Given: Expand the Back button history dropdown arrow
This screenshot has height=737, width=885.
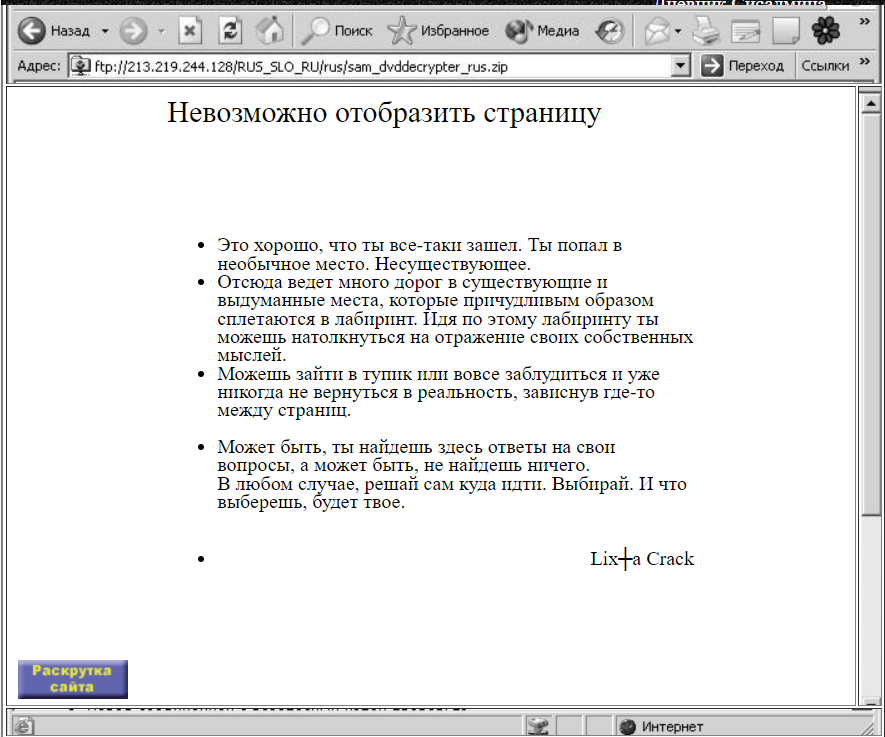Looking at the screenshot, I should pyautogui.click(x=105, y=31).
